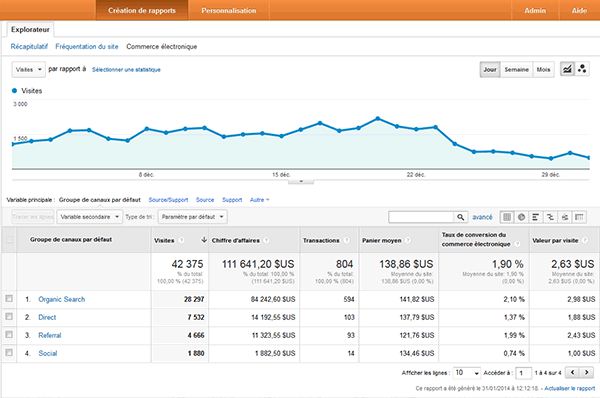Choose Support dimension
The width and height of the screenshot is (600, 398).
coord(232,200)
